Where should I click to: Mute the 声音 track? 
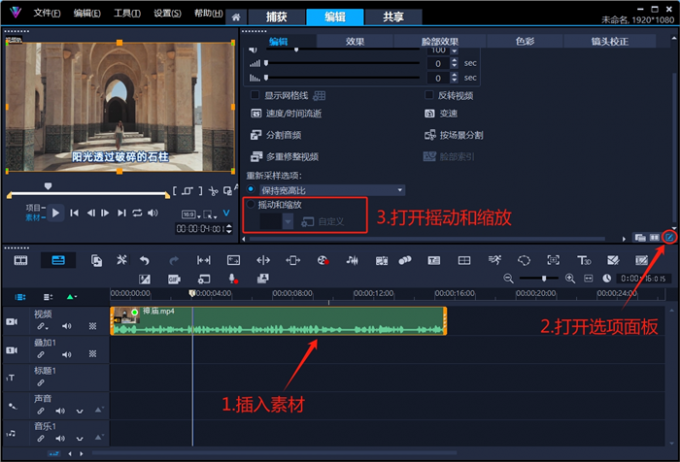pyautogui.click(x=60, y=410)
